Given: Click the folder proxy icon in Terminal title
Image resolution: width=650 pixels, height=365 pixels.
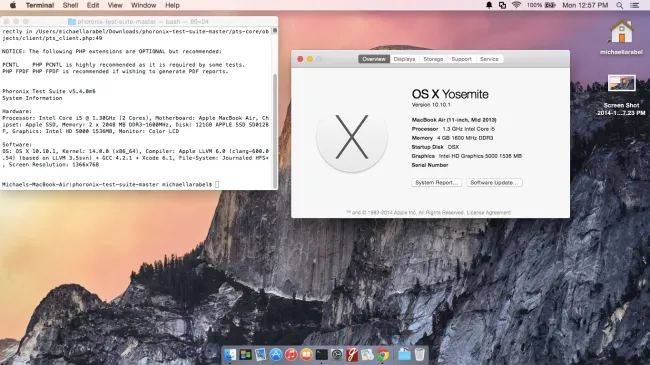Looking at the screenshot, I should [x=72, y=22].
